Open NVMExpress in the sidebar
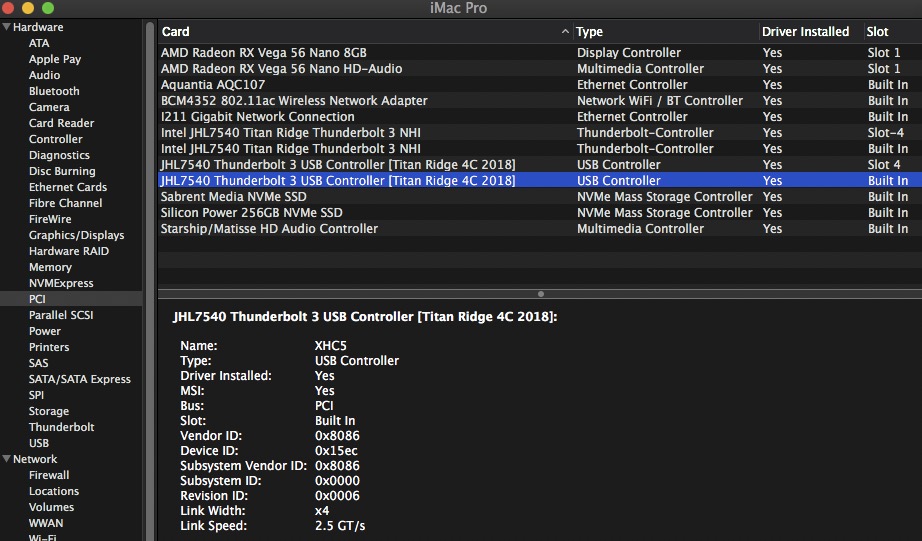922x541 pixels. (61, 283)
